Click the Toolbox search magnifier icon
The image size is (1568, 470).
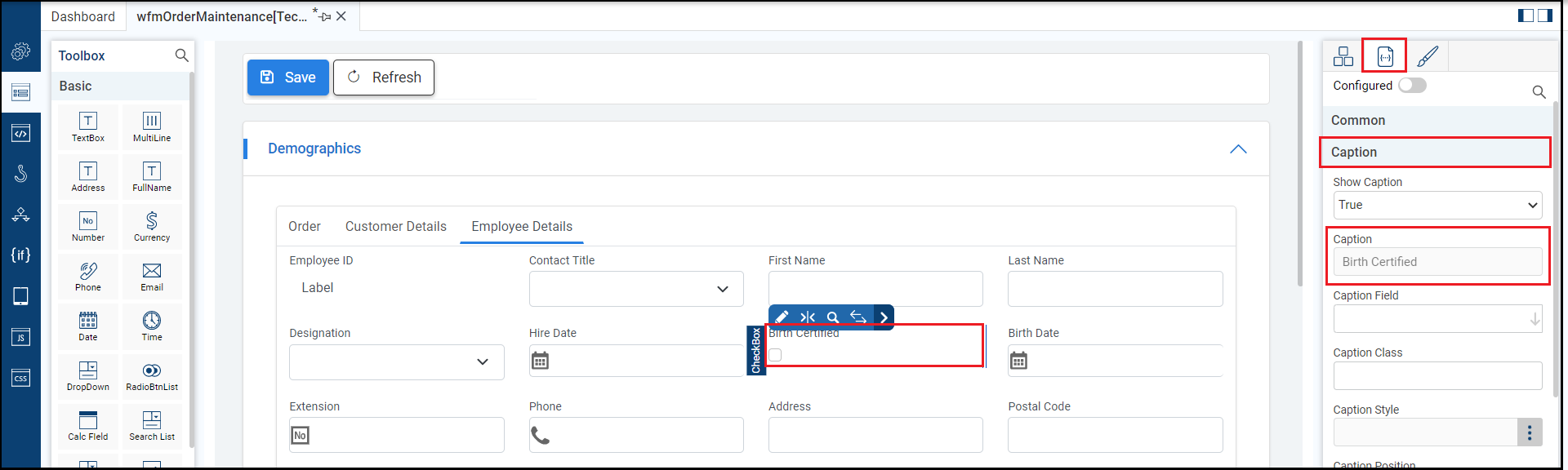click(181, 55)
